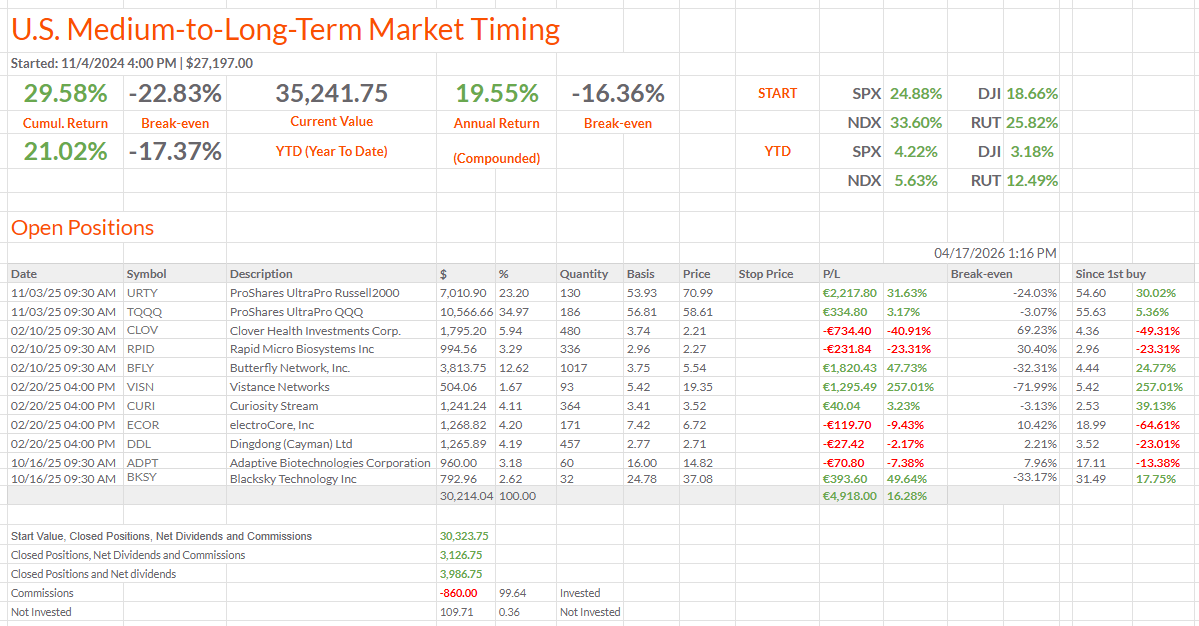Click the €2,217.80 URTY profit cell
Image resolution: width=1199 pixels, height=626 pixels.
pos(850,293)
